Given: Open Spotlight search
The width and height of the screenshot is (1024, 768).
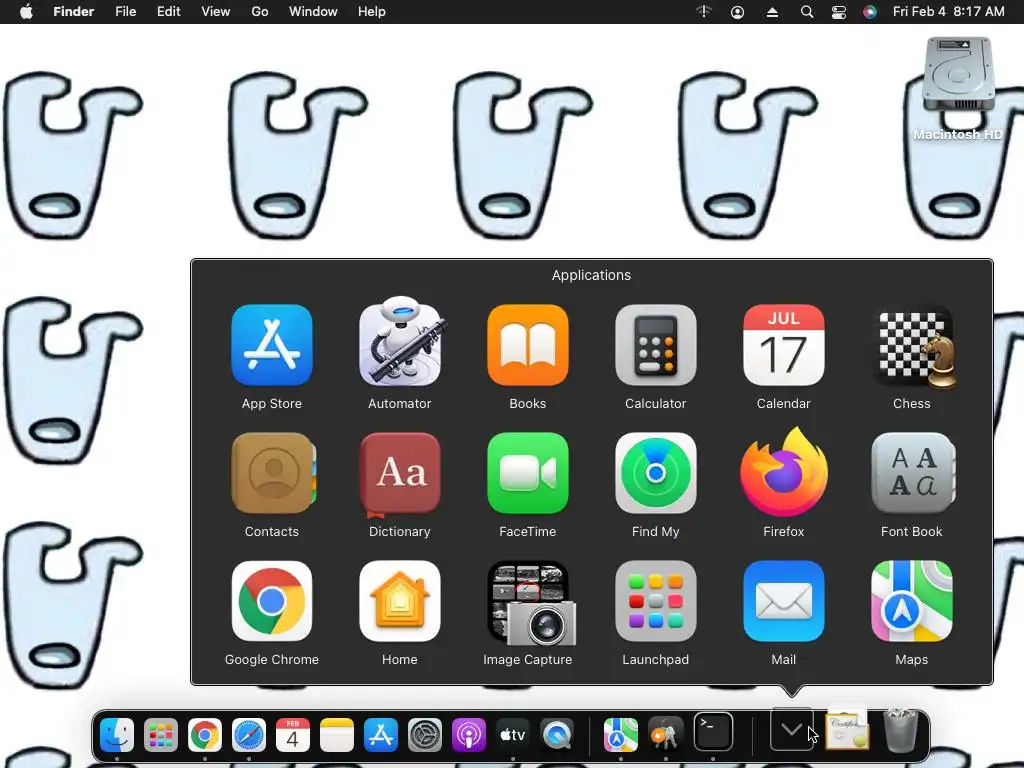Looking at the screenshot, I should 807,12.
